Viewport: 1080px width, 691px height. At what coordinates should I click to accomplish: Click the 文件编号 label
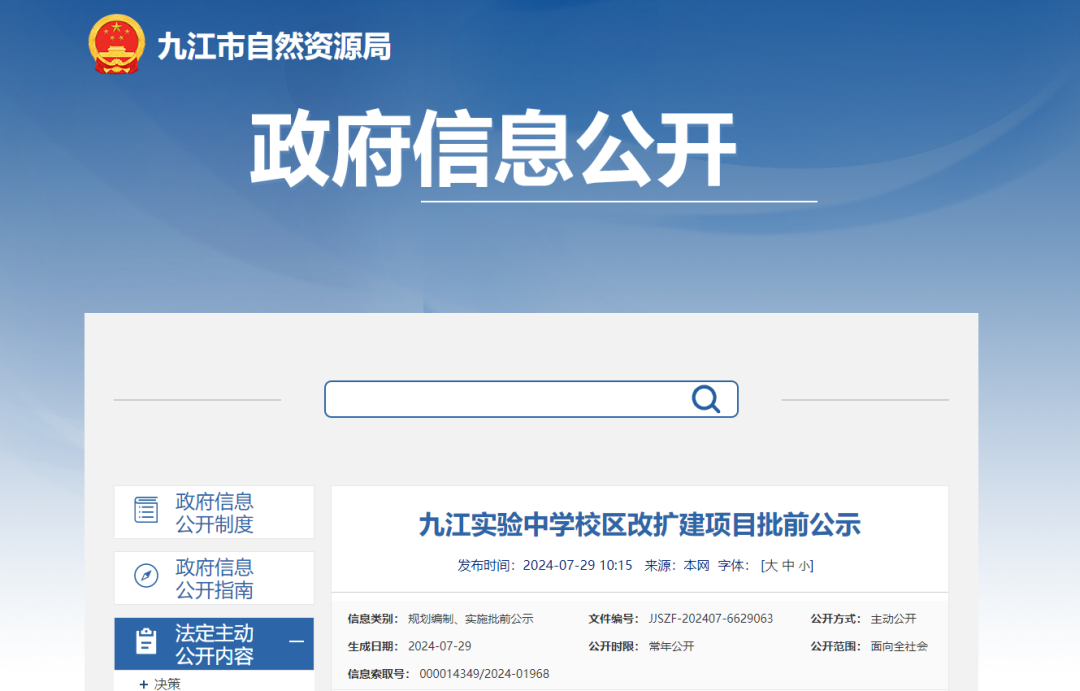tap(613, 619)
